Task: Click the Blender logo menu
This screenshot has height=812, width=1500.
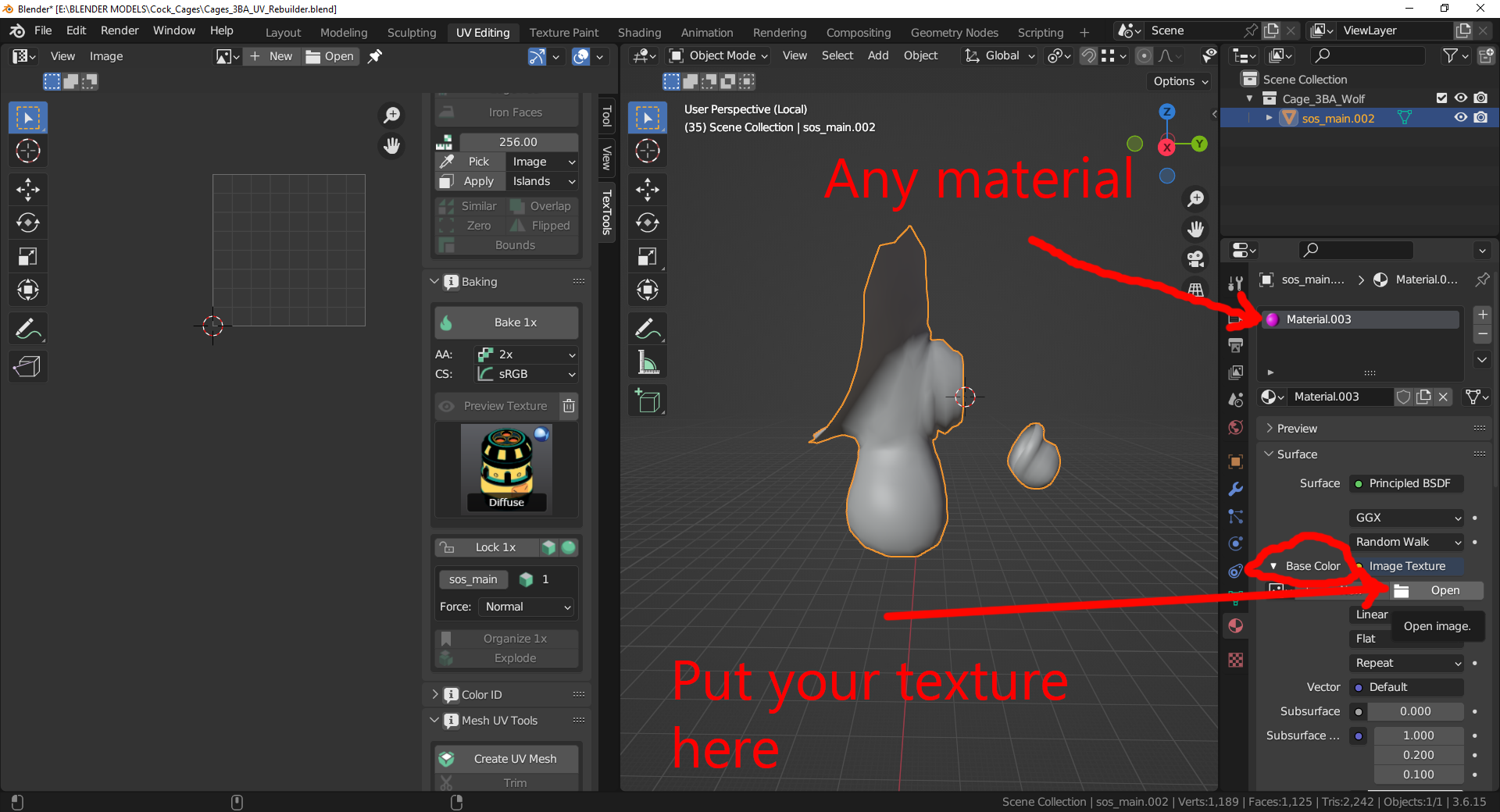Action: [17, 30]
